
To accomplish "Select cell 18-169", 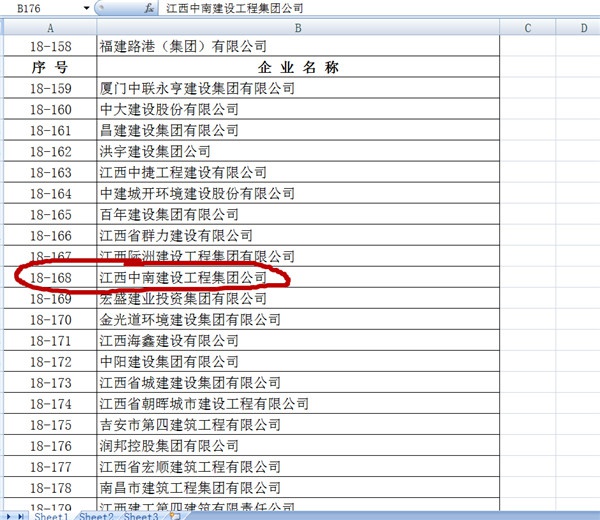I will click(x=50, y=298).
